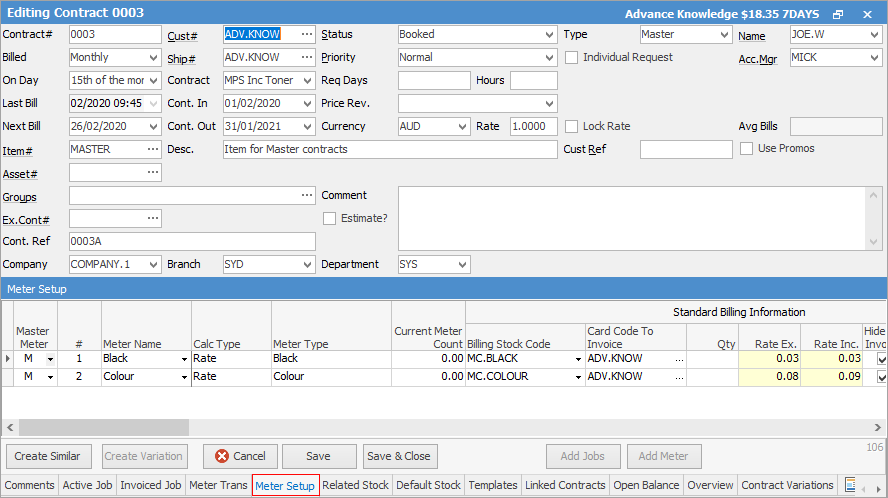Click into the Cont. Ref field
Viewport: 888px width, 498px height.
pos(192,241)
